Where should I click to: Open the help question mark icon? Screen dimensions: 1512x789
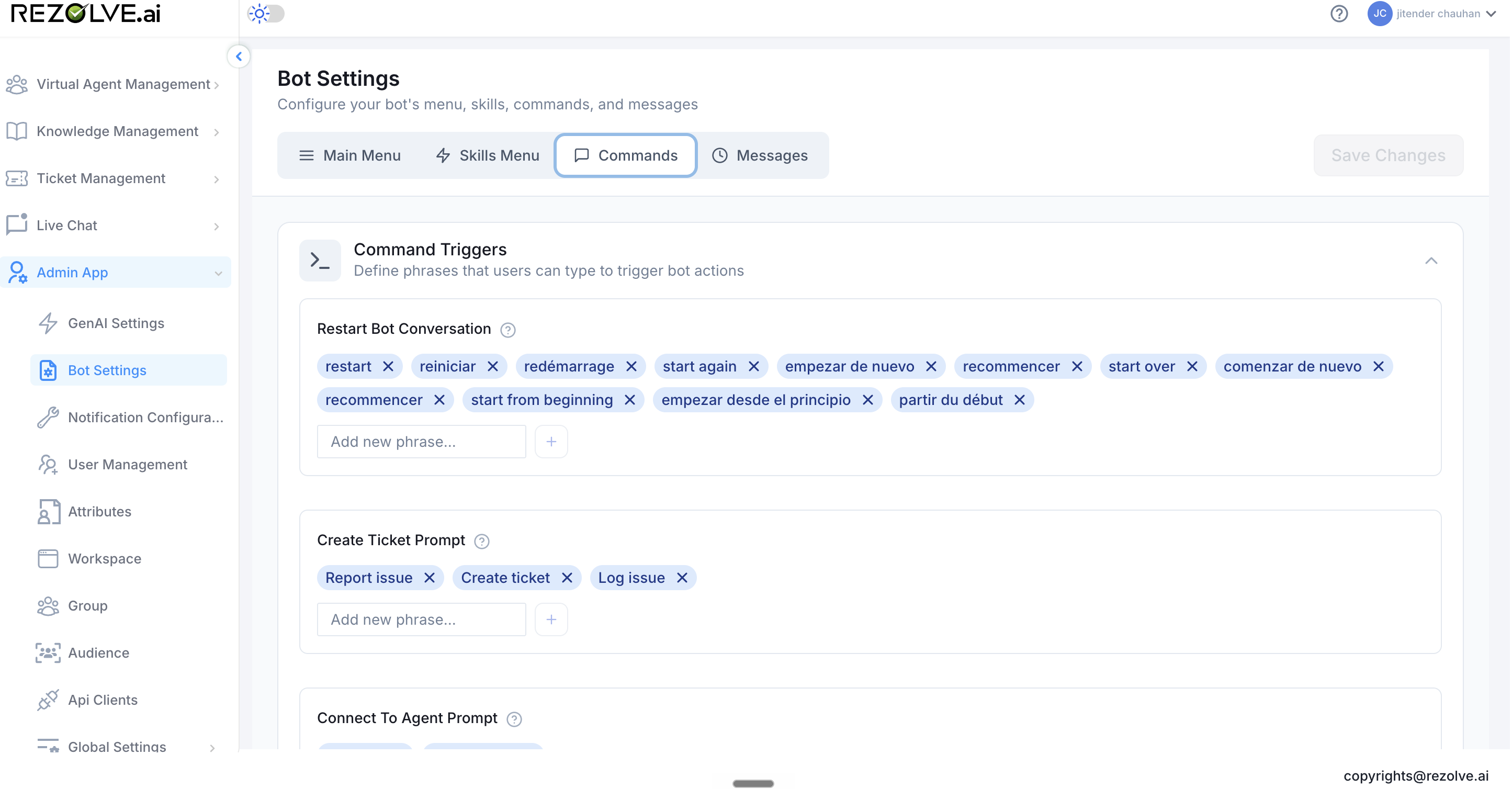point(1339,14)
